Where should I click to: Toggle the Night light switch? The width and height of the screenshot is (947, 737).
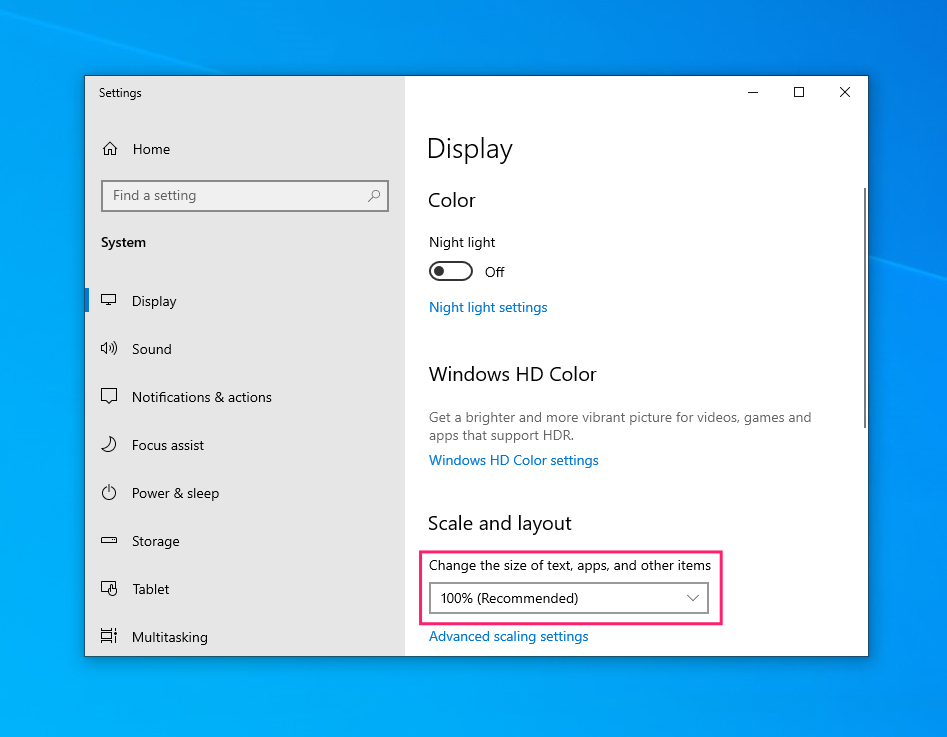pos(451,271)
